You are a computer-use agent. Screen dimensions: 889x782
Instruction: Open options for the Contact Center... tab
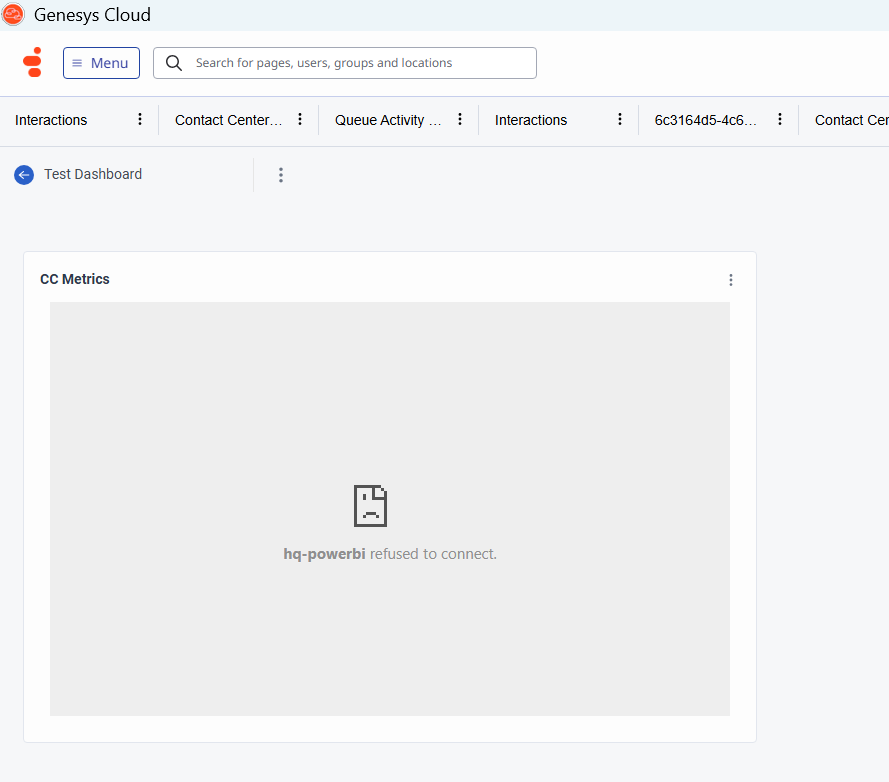point(300,119)
